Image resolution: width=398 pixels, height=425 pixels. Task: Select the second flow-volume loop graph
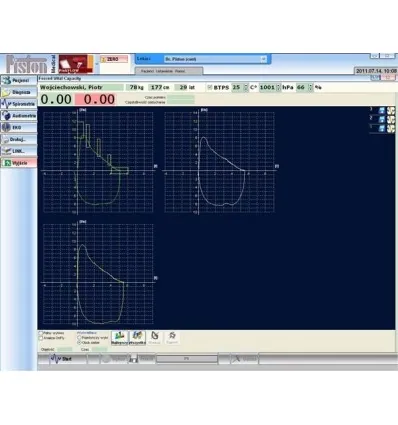click(220, 162)
